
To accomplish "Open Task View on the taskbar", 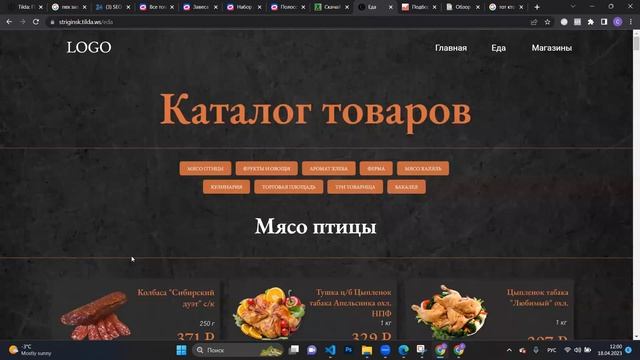I will [293, 350].
